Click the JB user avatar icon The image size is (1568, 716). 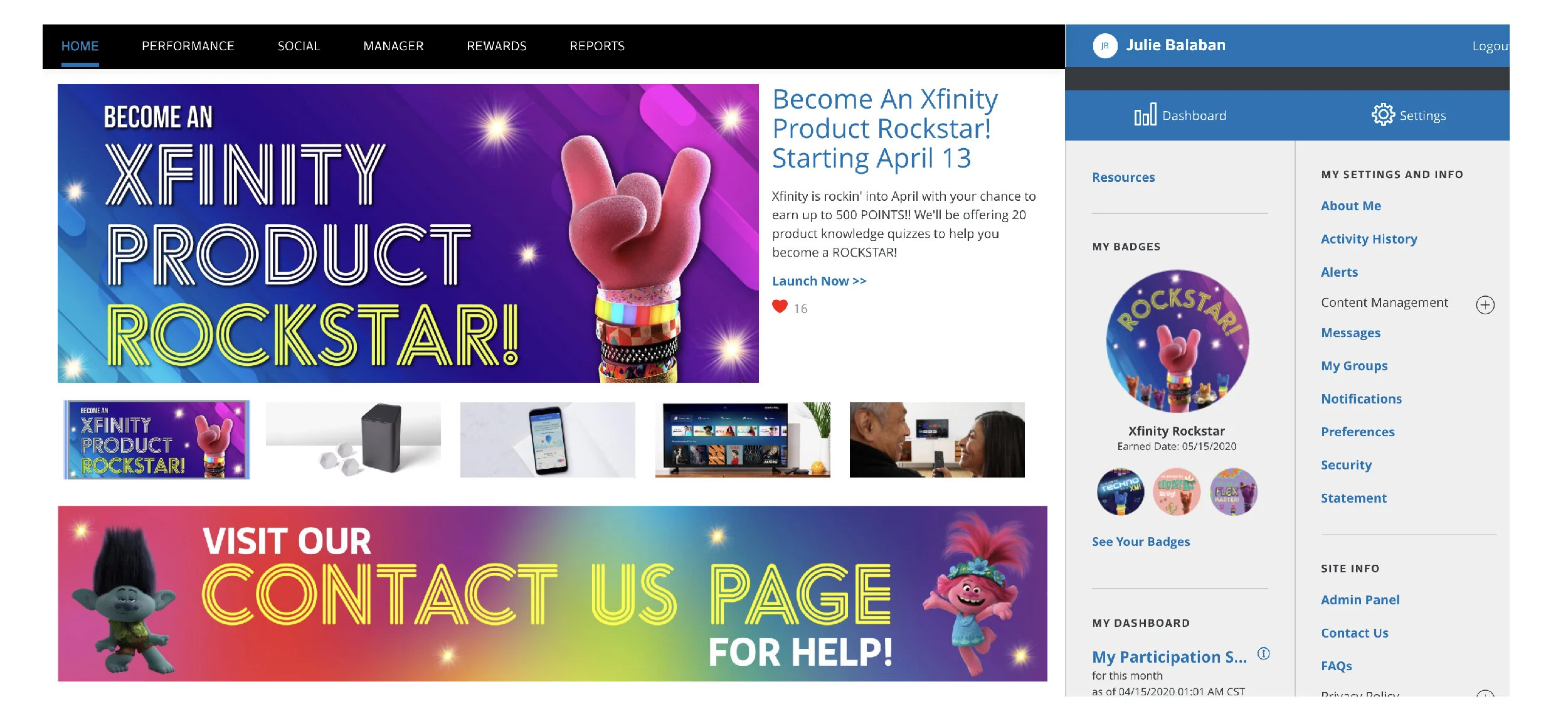tap(1105, 46)
